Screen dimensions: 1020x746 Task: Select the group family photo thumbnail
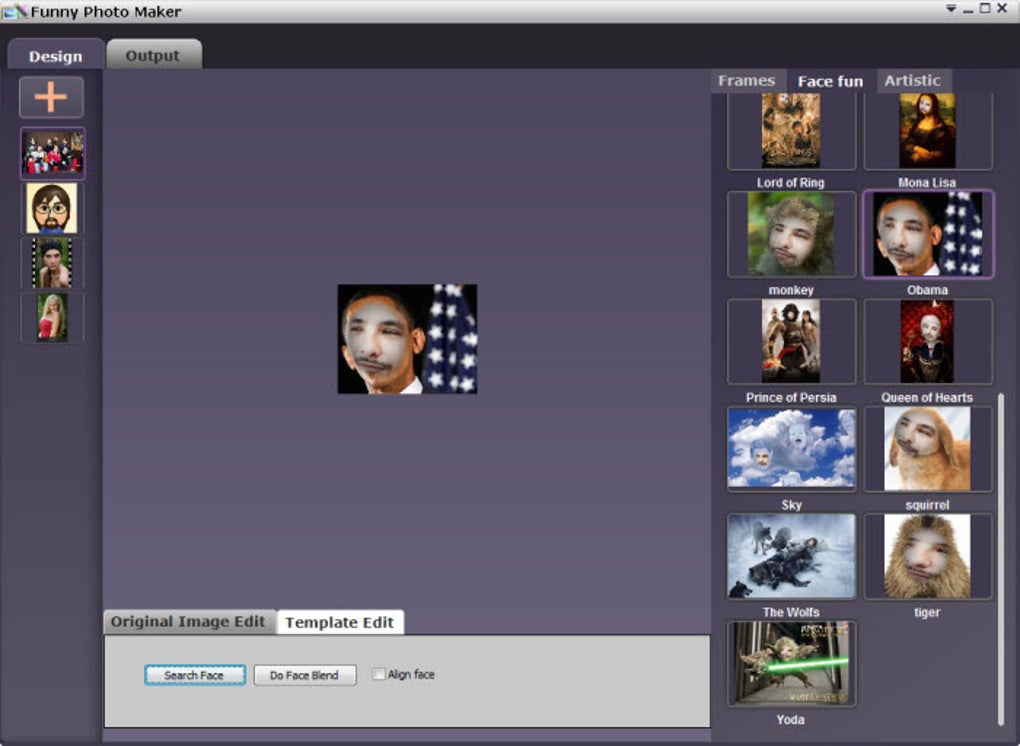point(53,153)
